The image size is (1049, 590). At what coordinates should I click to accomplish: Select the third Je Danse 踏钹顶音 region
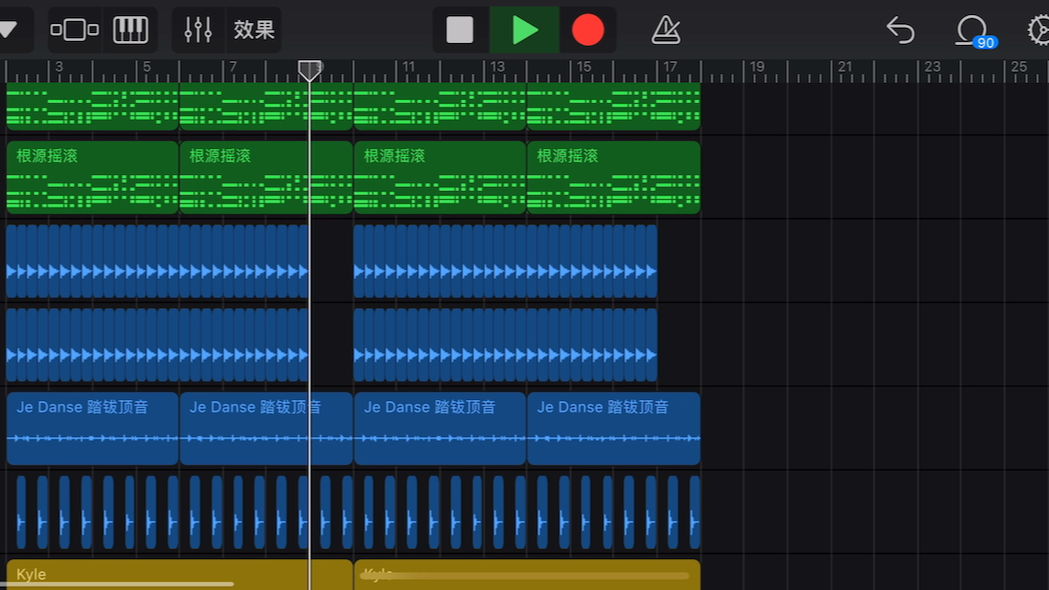click(440, 428)
